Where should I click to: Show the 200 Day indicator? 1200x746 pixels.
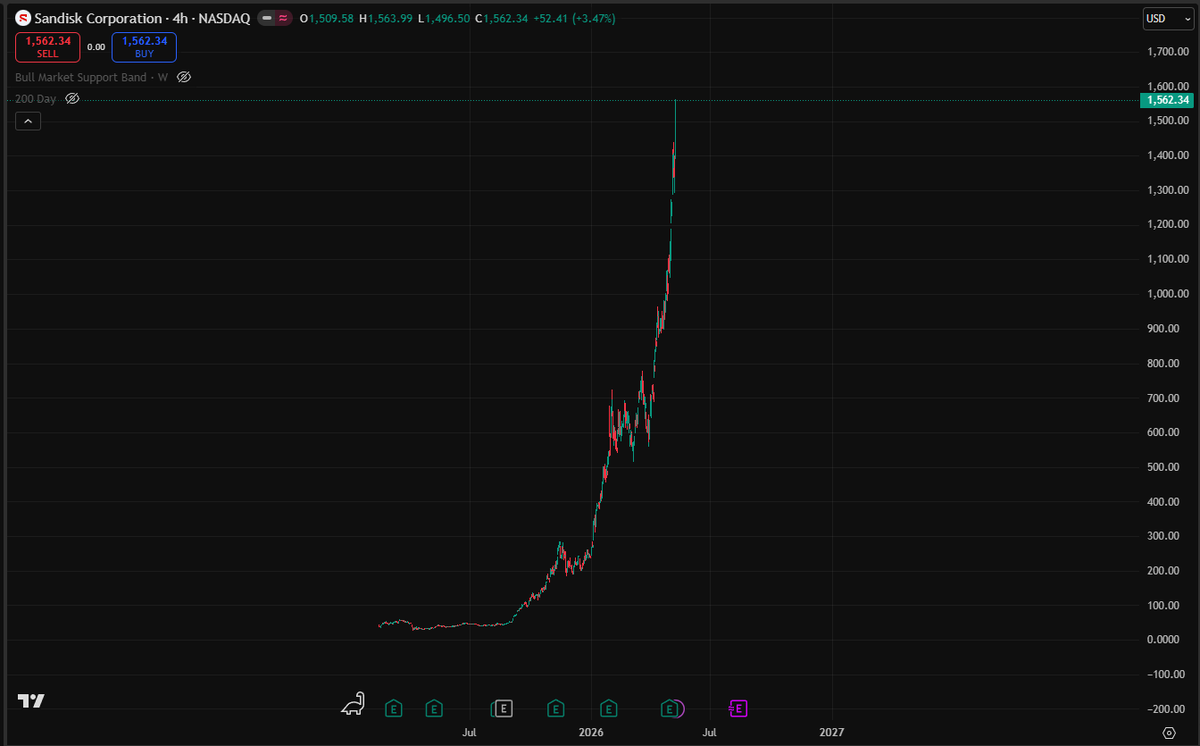(72, 99)
